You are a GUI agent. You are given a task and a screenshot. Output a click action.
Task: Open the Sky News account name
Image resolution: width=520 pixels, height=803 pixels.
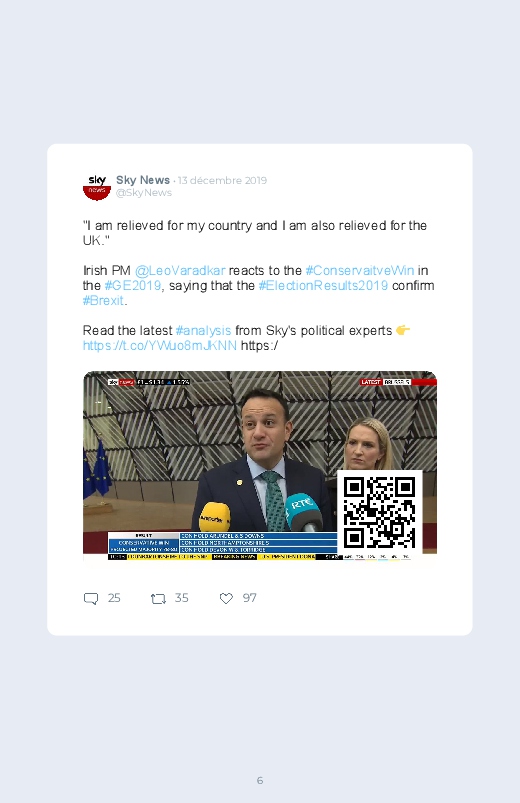[x=143, y=180]
